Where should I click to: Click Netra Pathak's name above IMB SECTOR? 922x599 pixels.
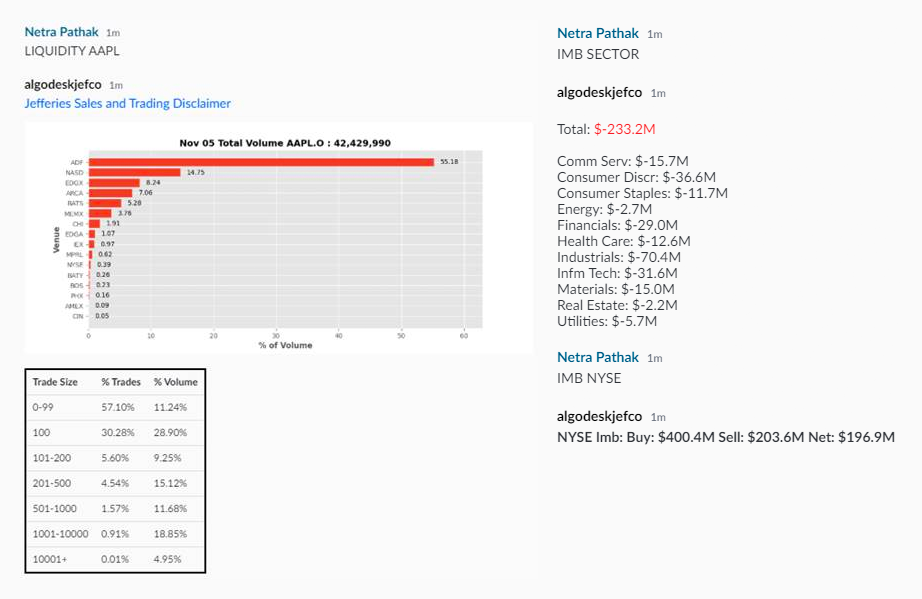pyautogui.click(x=597, y=33)
